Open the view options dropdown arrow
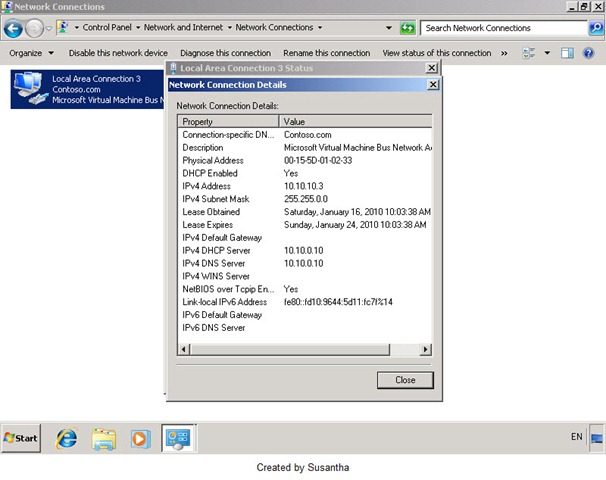 click(x=547, y=53)
